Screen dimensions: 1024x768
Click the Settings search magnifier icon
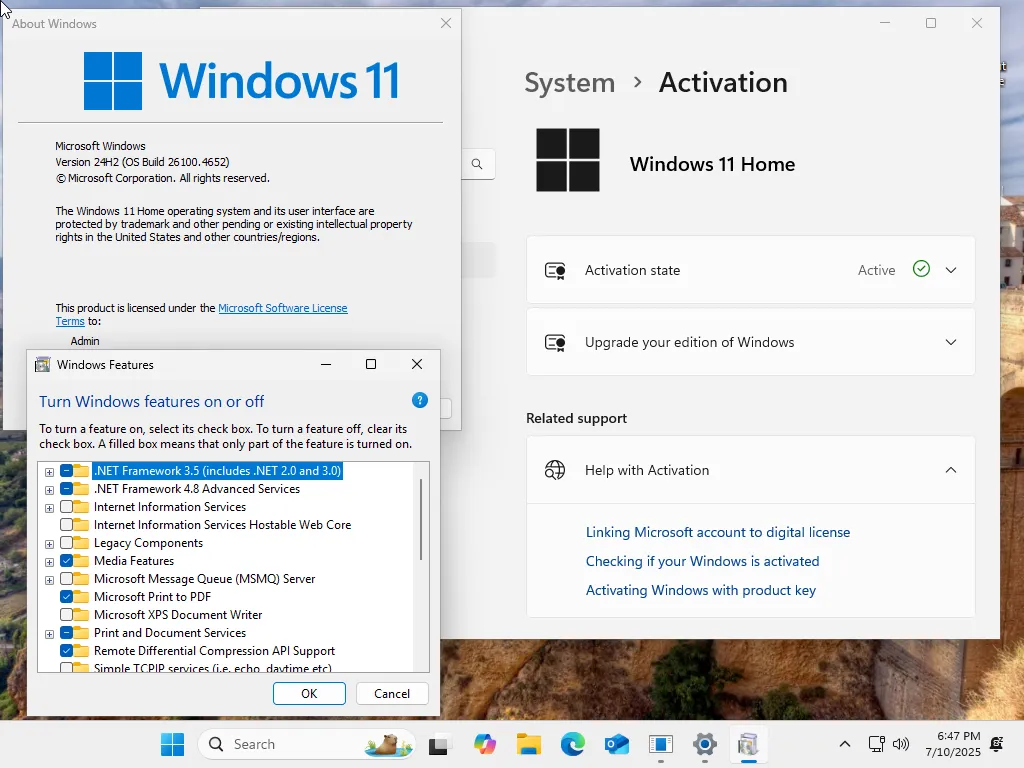click(477, 164)
